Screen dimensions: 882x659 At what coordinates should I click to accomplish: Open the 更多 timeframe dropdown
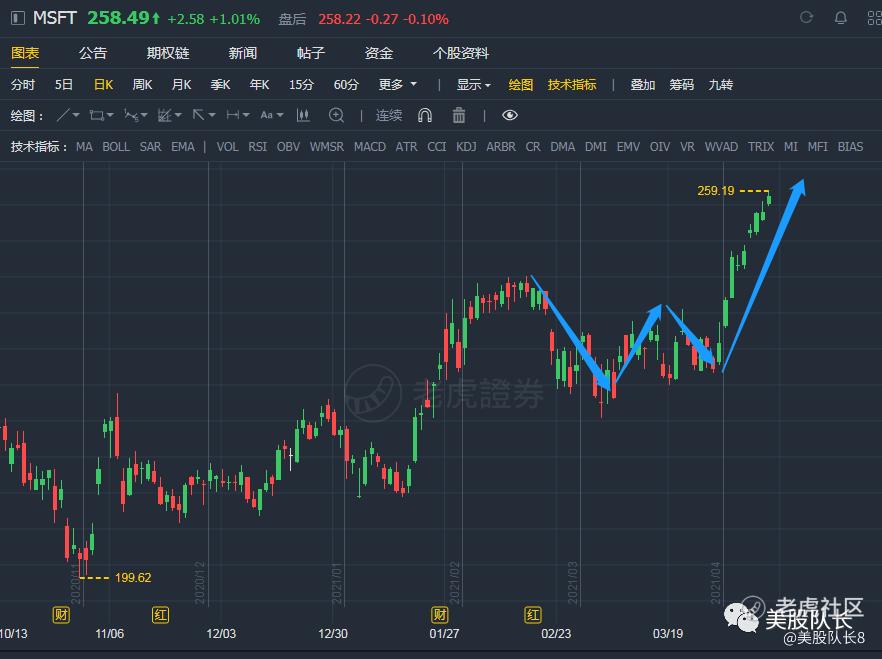point(397,85)
